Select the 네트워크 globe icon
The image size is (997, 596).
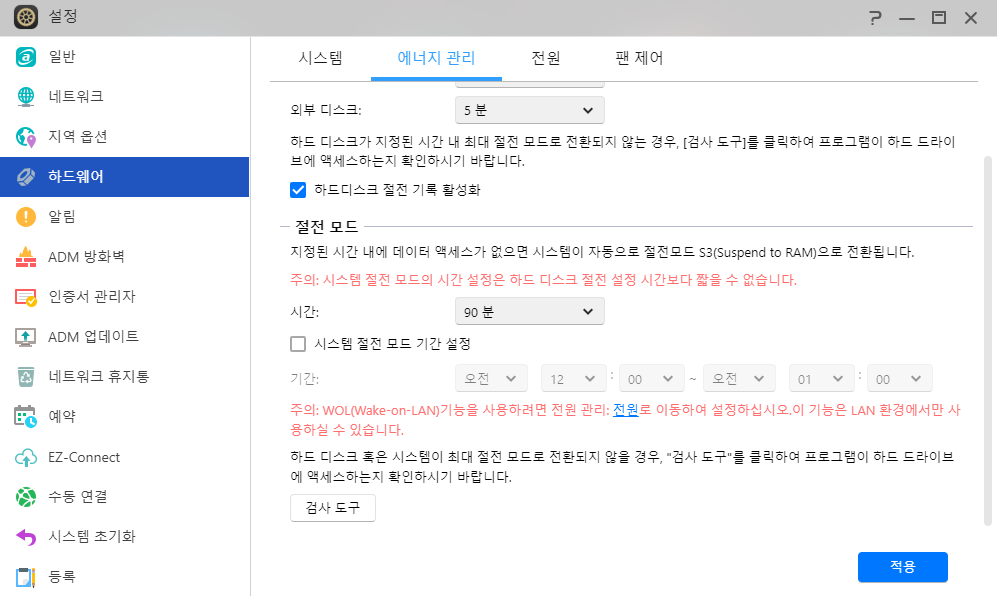[x=25, y=97]
